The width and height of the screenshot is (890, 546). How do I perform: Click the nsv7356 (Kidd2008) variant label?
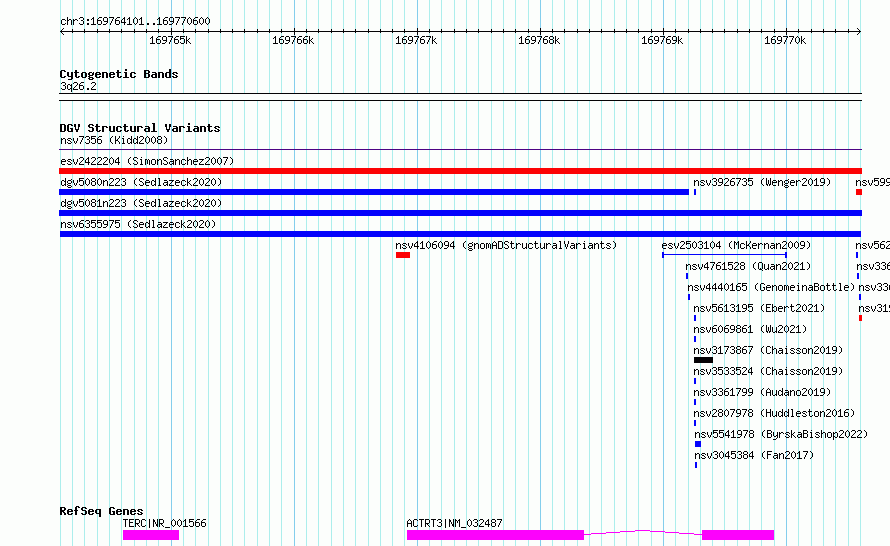[114, 140]
